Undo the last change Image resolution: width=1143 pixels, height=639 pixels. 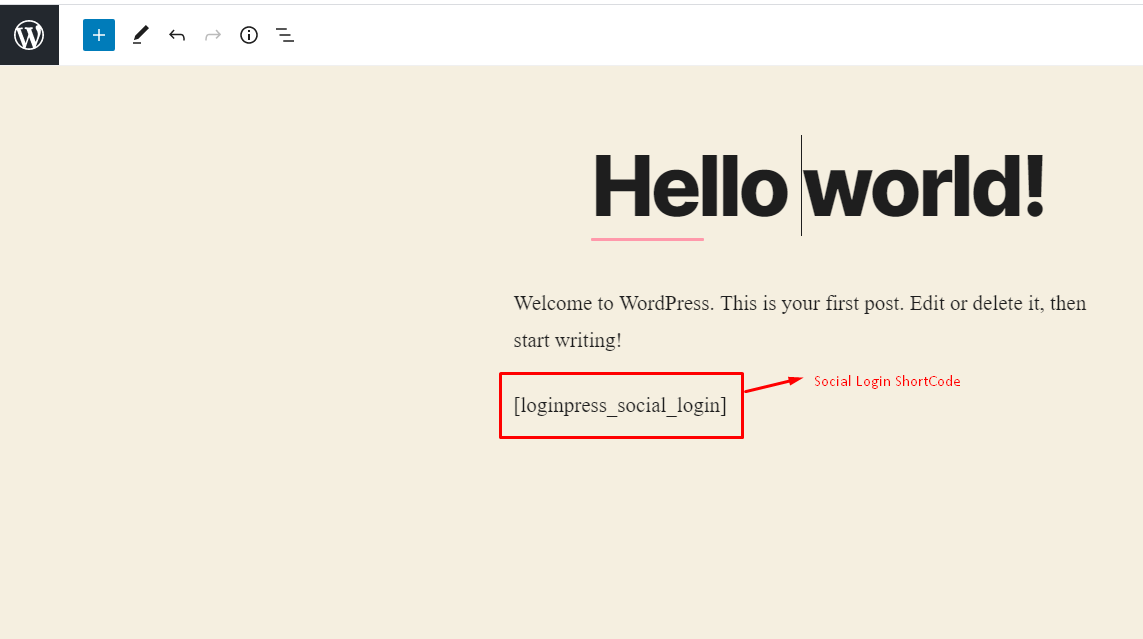pyautogui.click(x=177, y=35)
